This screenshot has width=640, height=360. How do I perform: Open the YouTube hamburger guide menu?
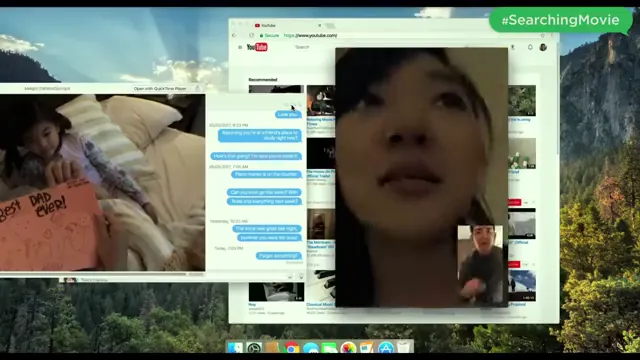click(240, 47)
